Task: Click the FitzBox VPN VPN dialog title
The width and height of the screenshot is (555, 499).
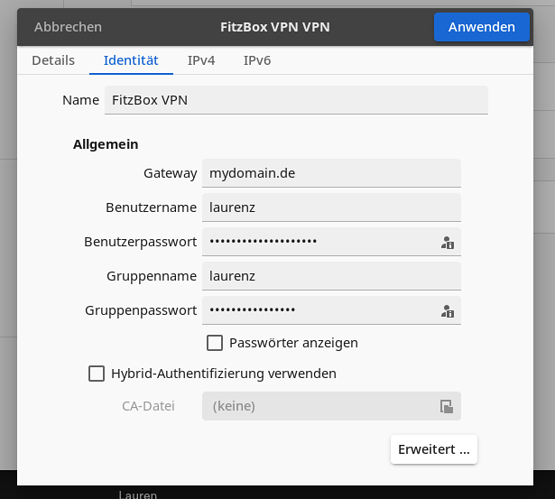Action: click(x=275, y=27)
